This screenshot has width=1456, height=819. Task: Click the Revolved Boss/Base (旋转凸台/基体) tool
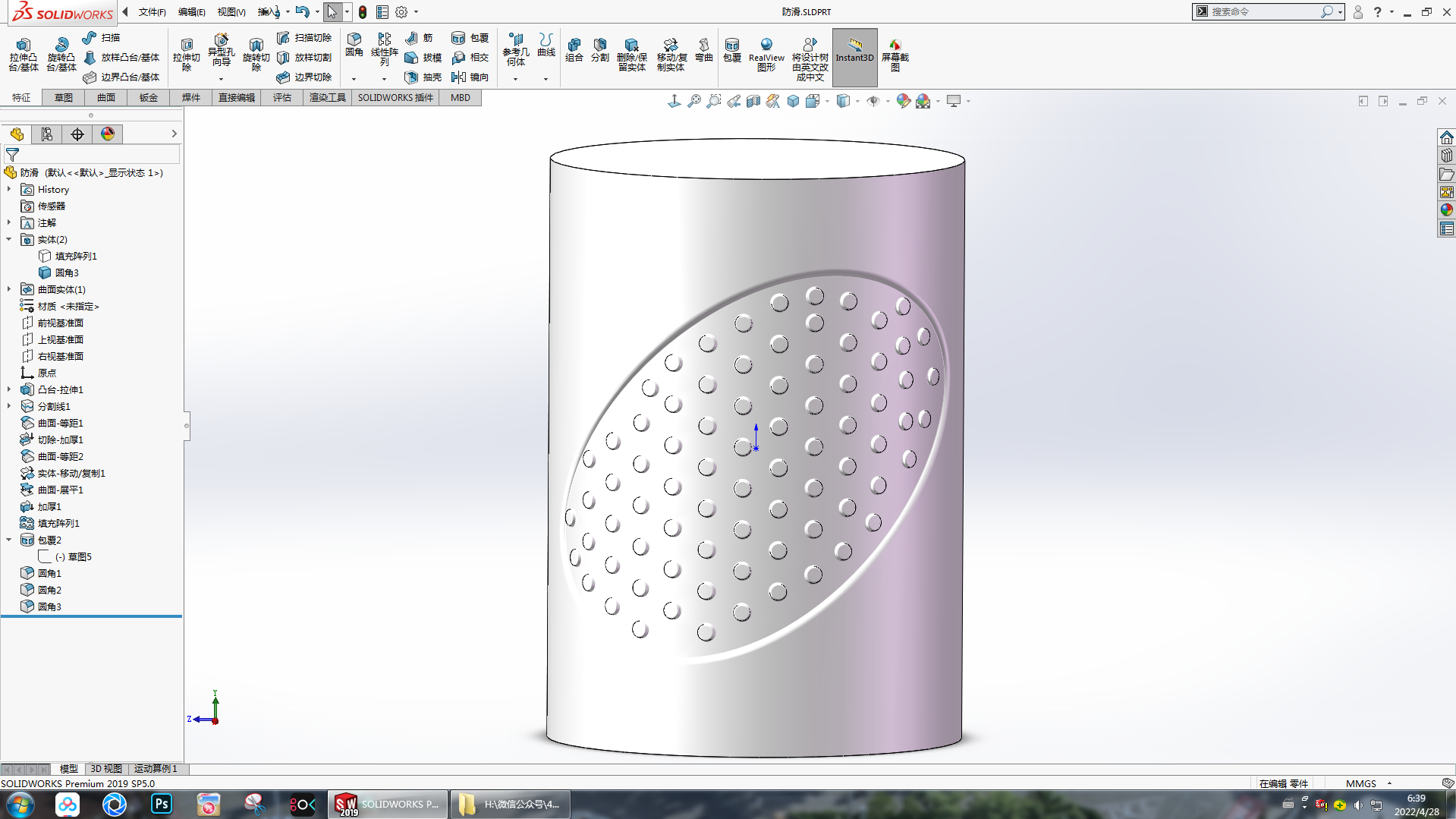(x=61, y=55)
